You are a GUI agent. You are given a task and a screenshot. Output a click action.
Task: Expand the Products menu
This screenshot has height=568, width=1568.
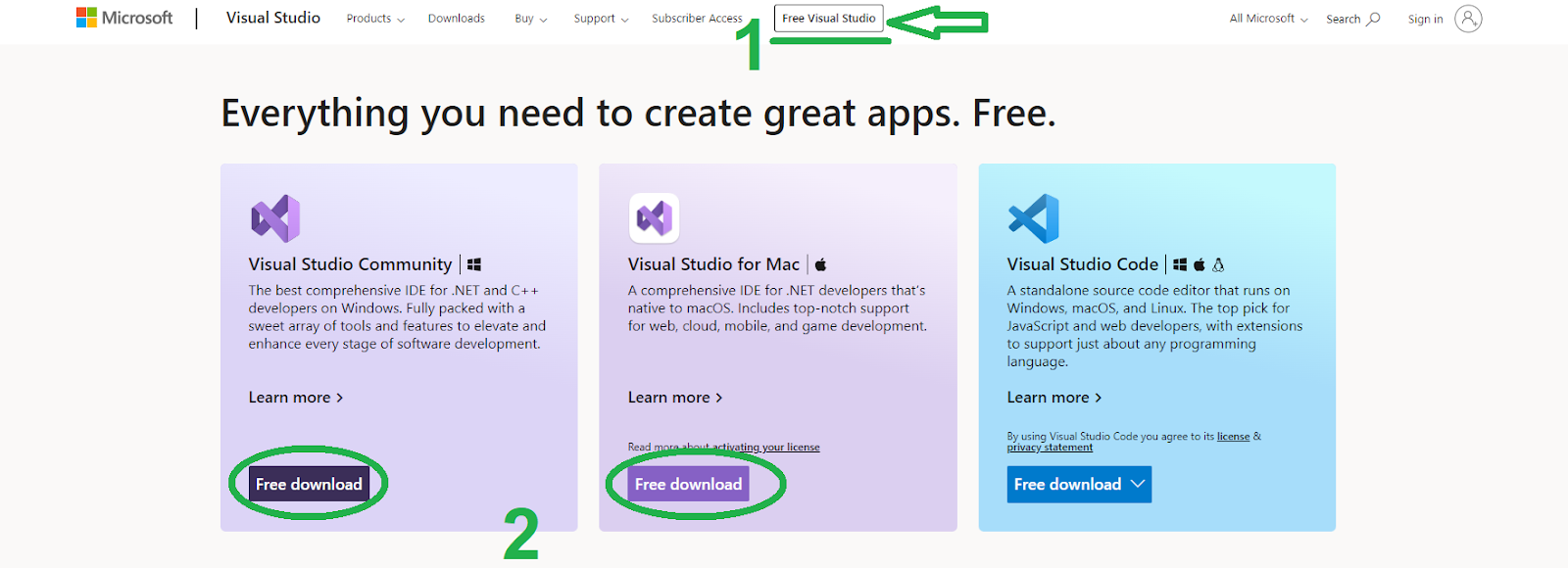point(375,19)
